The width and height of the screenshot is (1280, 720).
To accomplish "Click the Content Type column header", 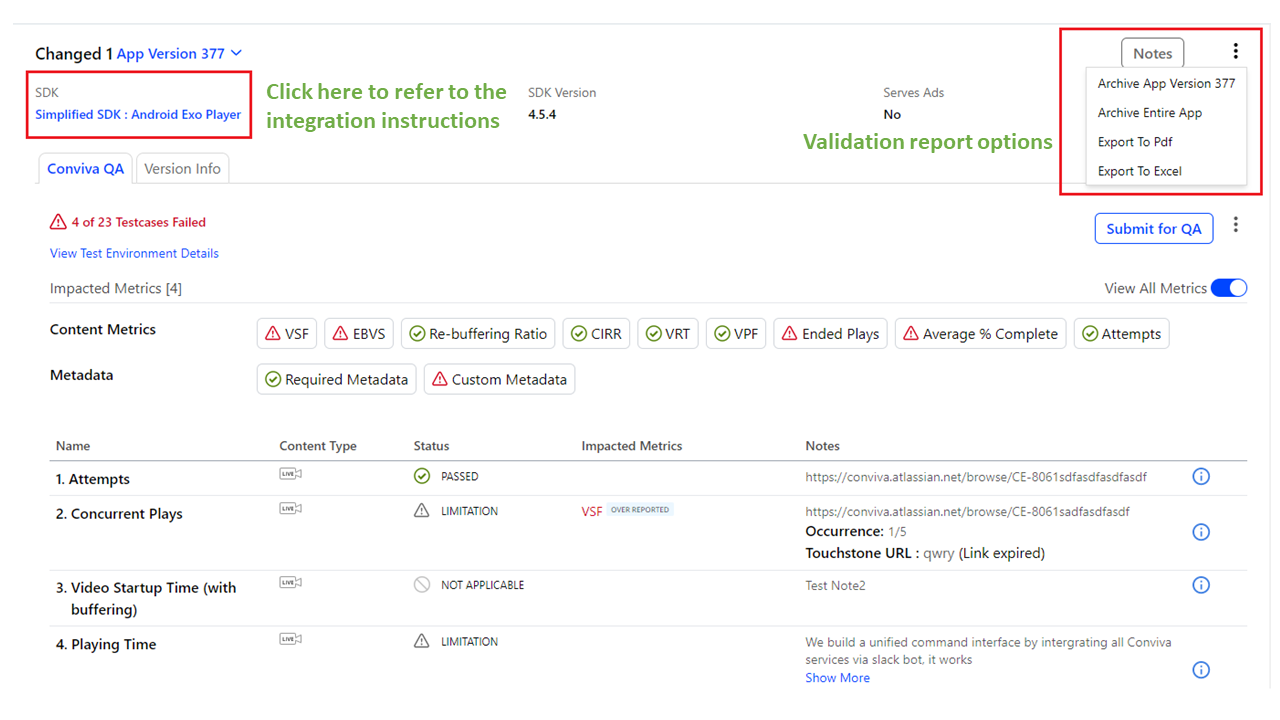I will pyautogui.click(x=318, y=446).
